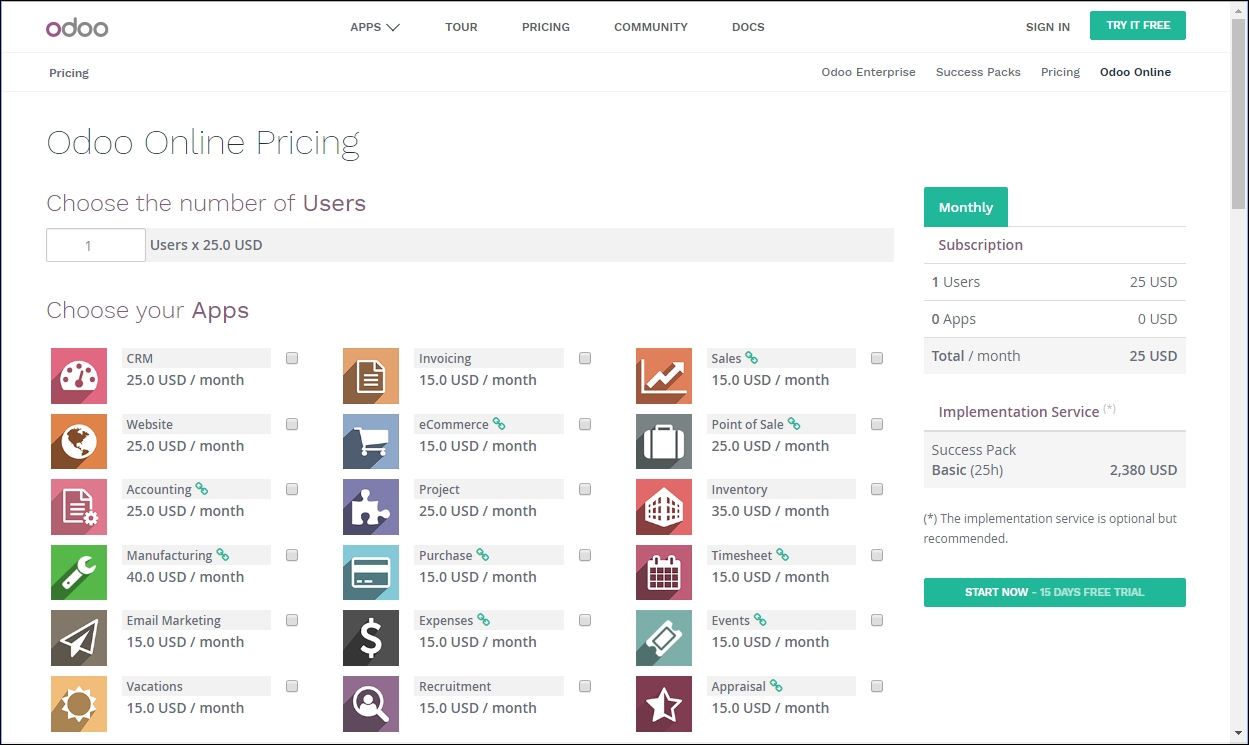1249x745 pixels.
Task: Expand the APPS dropdown menu
Action: tap(375, 27)
